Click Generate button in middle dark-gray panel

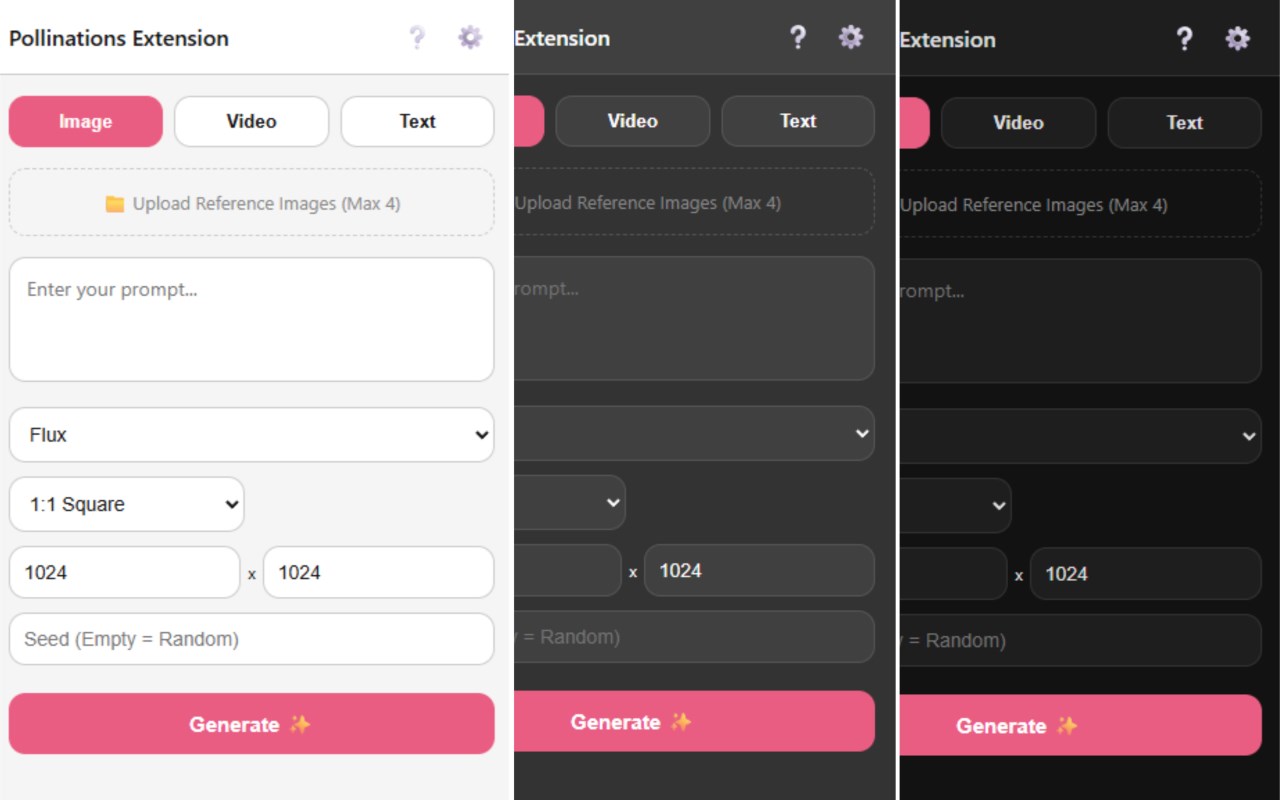[695, 722]
